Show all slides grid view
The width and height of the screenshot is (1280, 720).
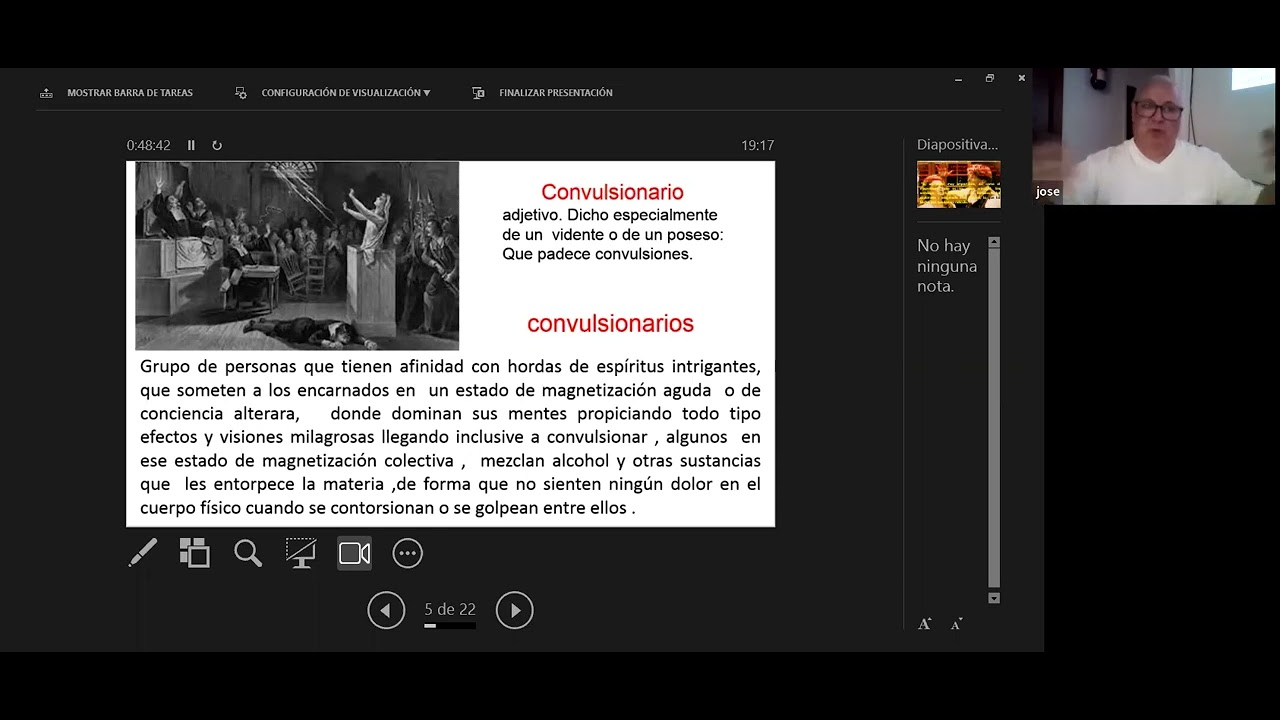coord(194,553)
